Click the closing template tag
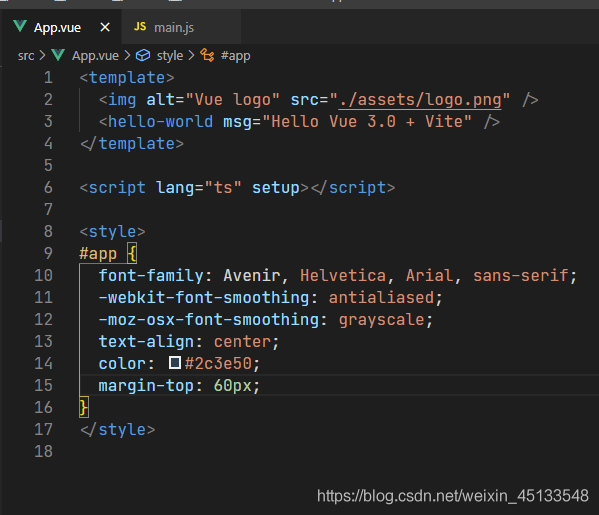The height and width of the screenshot is (515, 599). pyautogui.click(x=132, y=144)
